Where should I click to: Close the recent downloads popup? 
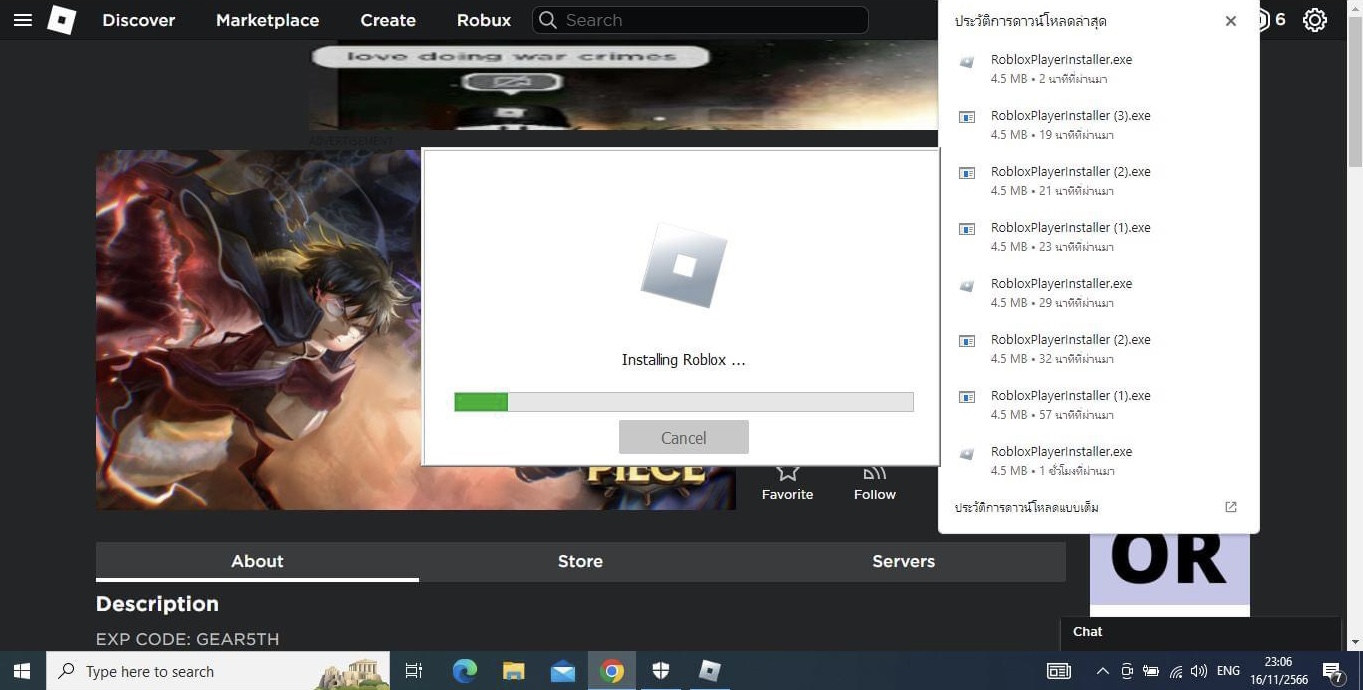pos(1231,21)
